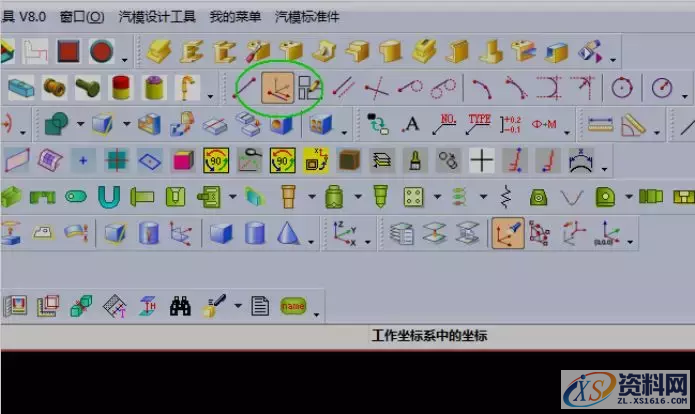Open the measure angle protractor tool
This screenshot has width=695, height=414.
point(633,125)
